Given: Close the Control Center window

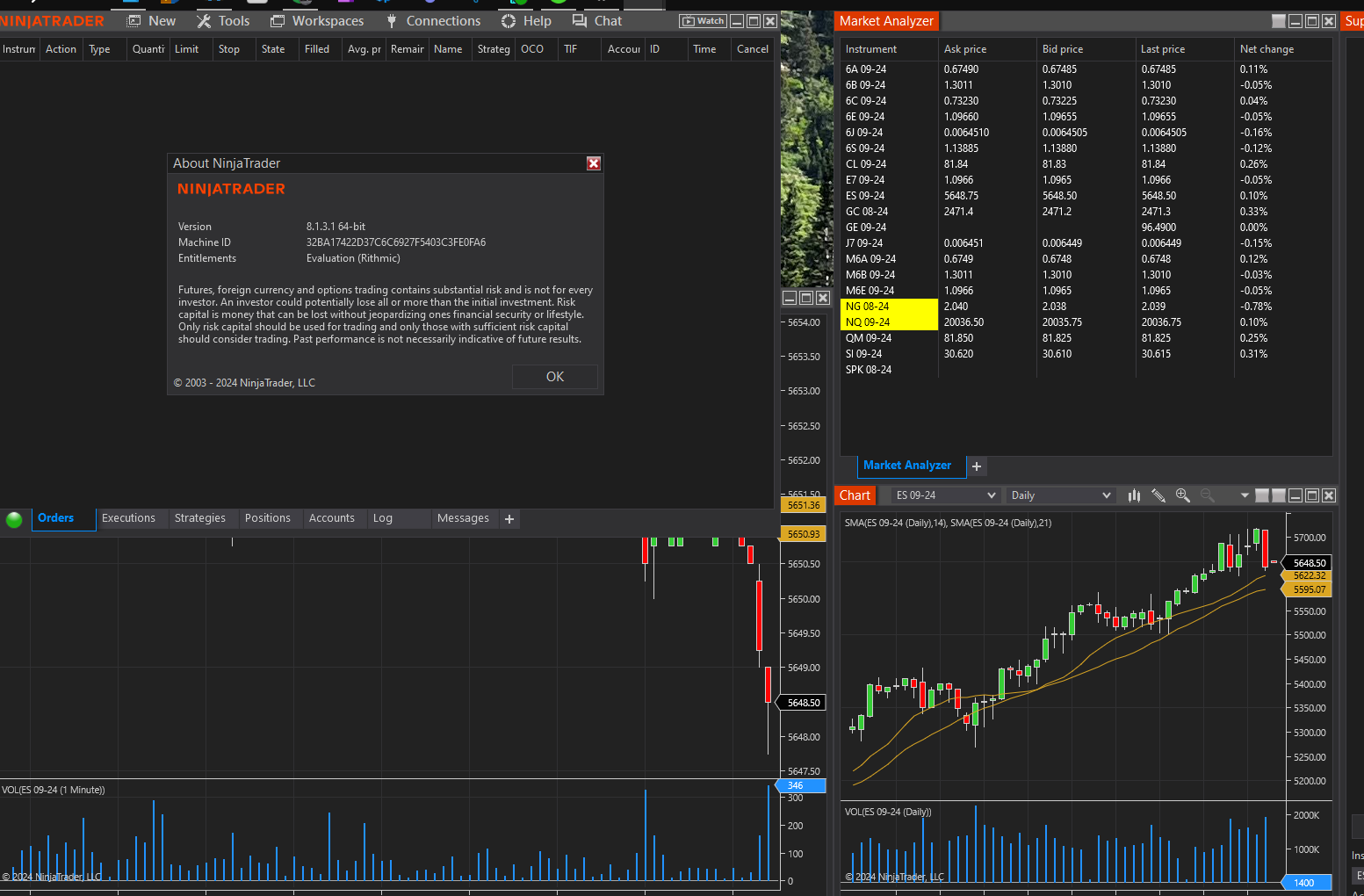Looking at the screenshot, I should (770, 21).
